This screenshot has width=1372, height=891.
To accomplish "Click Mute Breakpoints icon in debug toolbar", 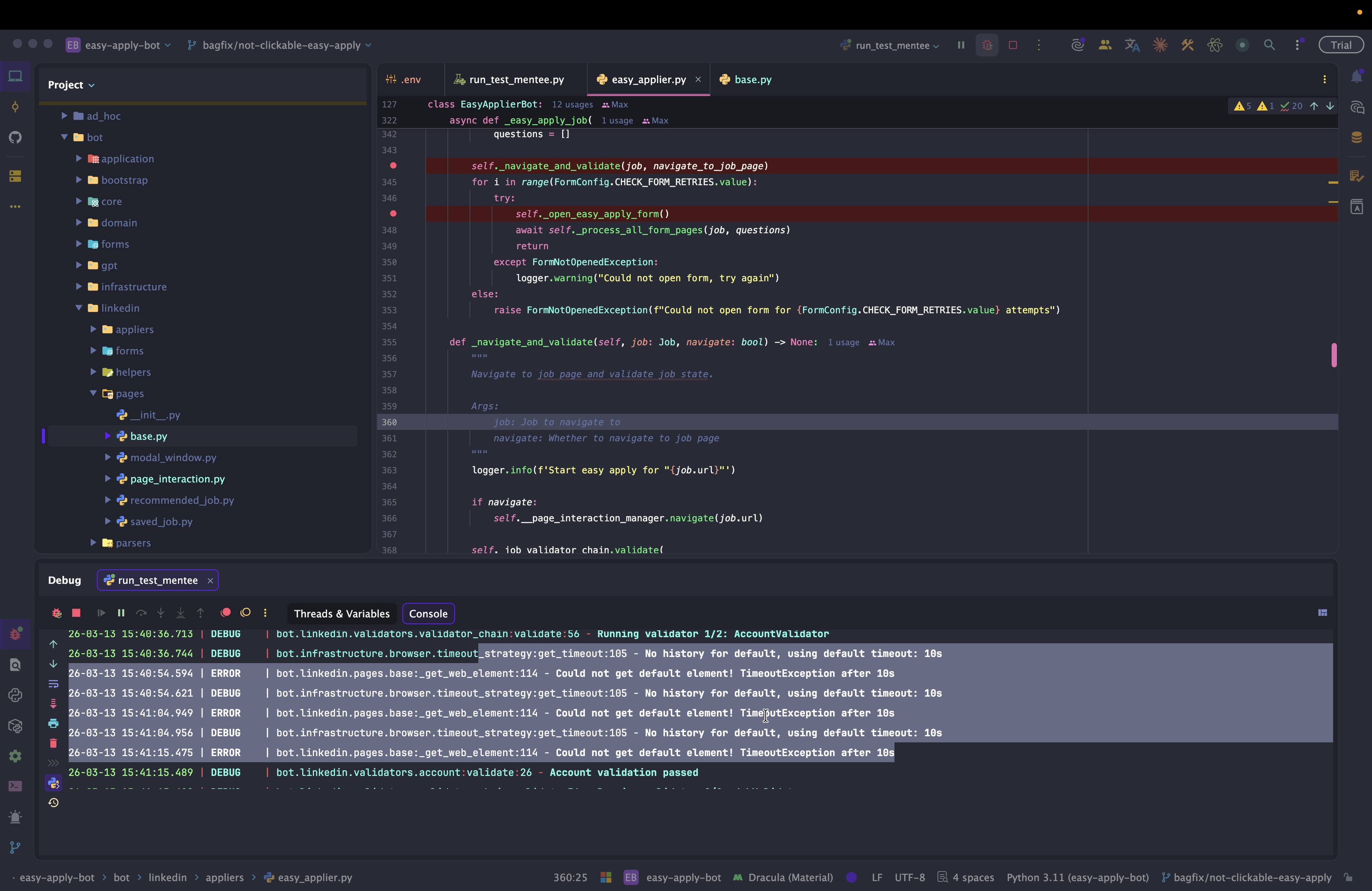I will coord(245,613).
